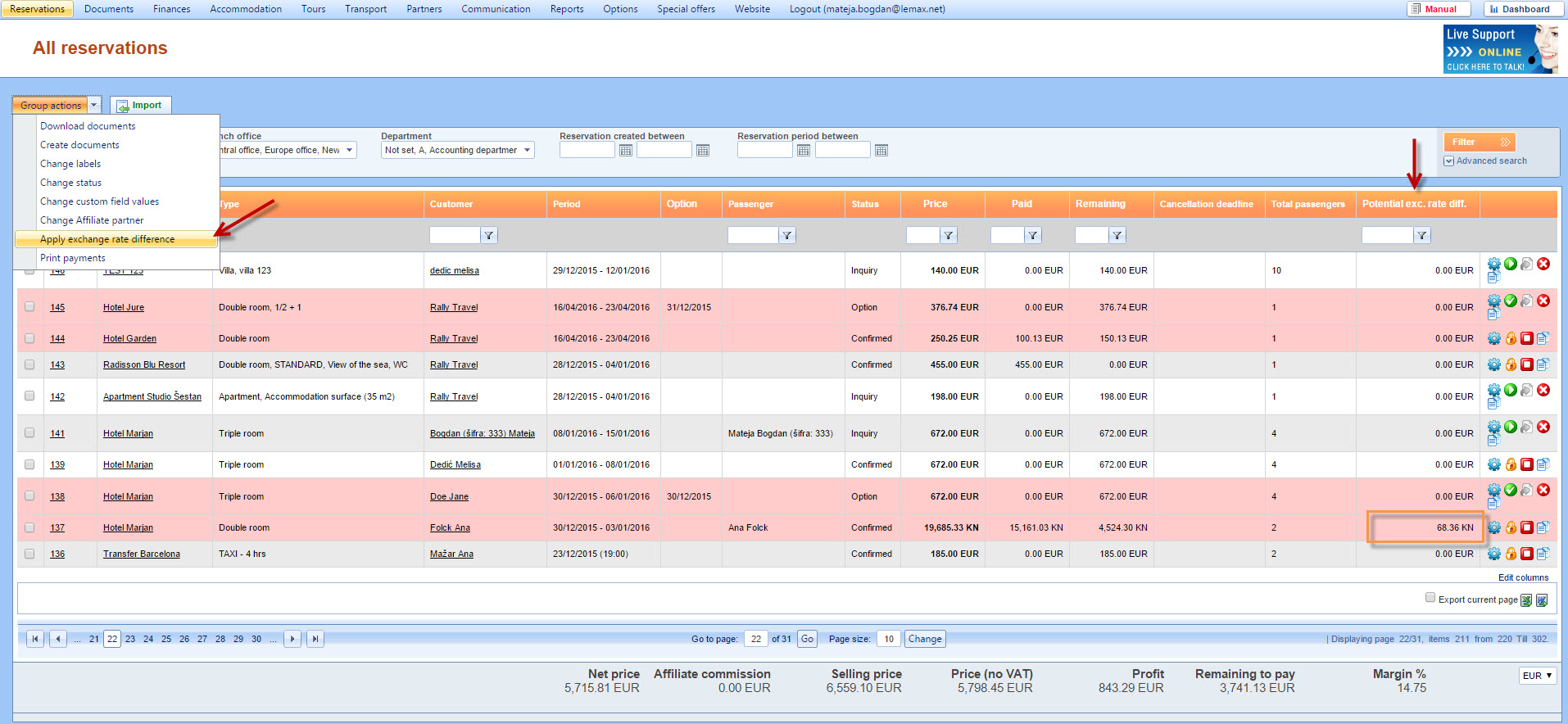Click green checkmark icon on option 145
Screen dimensions: 1568x724
[x=1511, y=301]
